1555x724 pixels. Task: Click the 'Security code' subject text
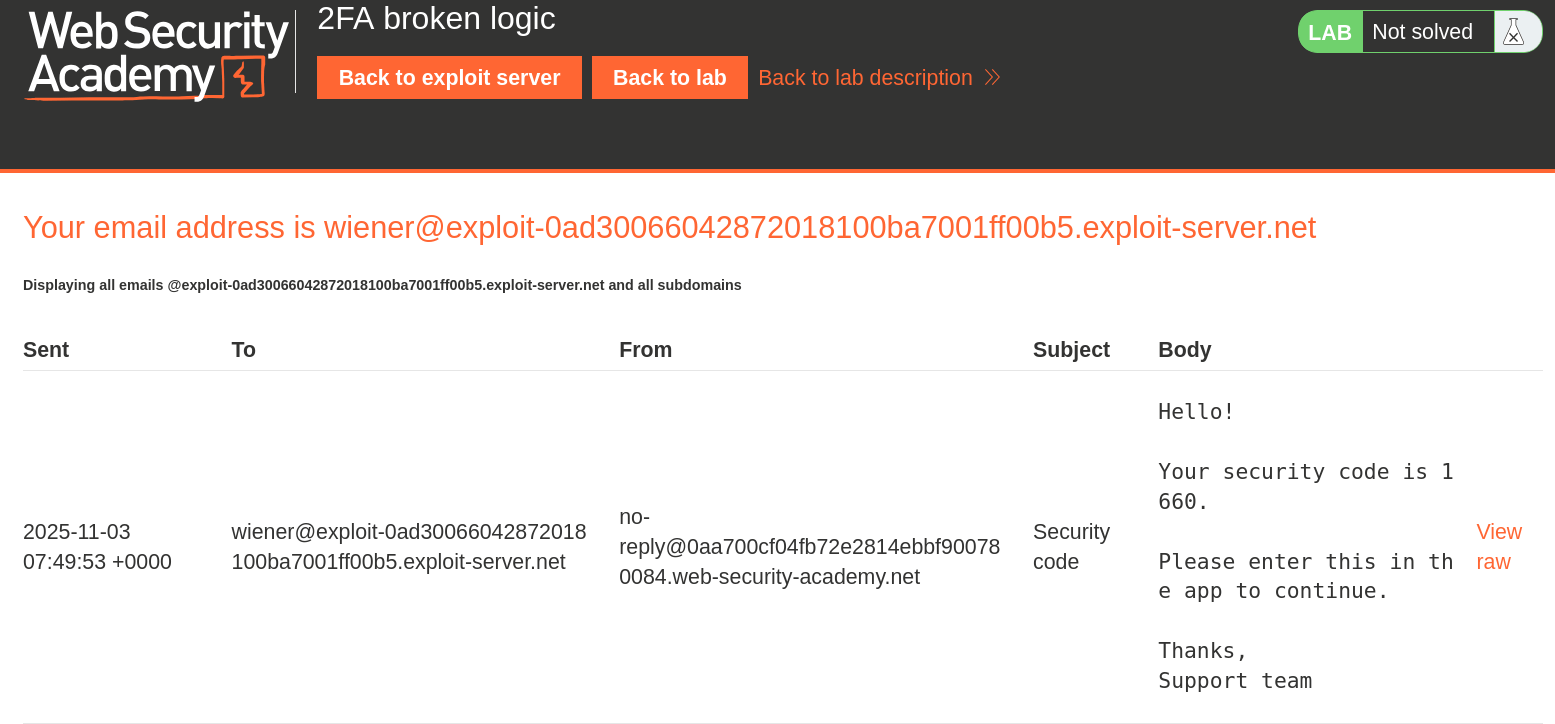(1071, 546)
